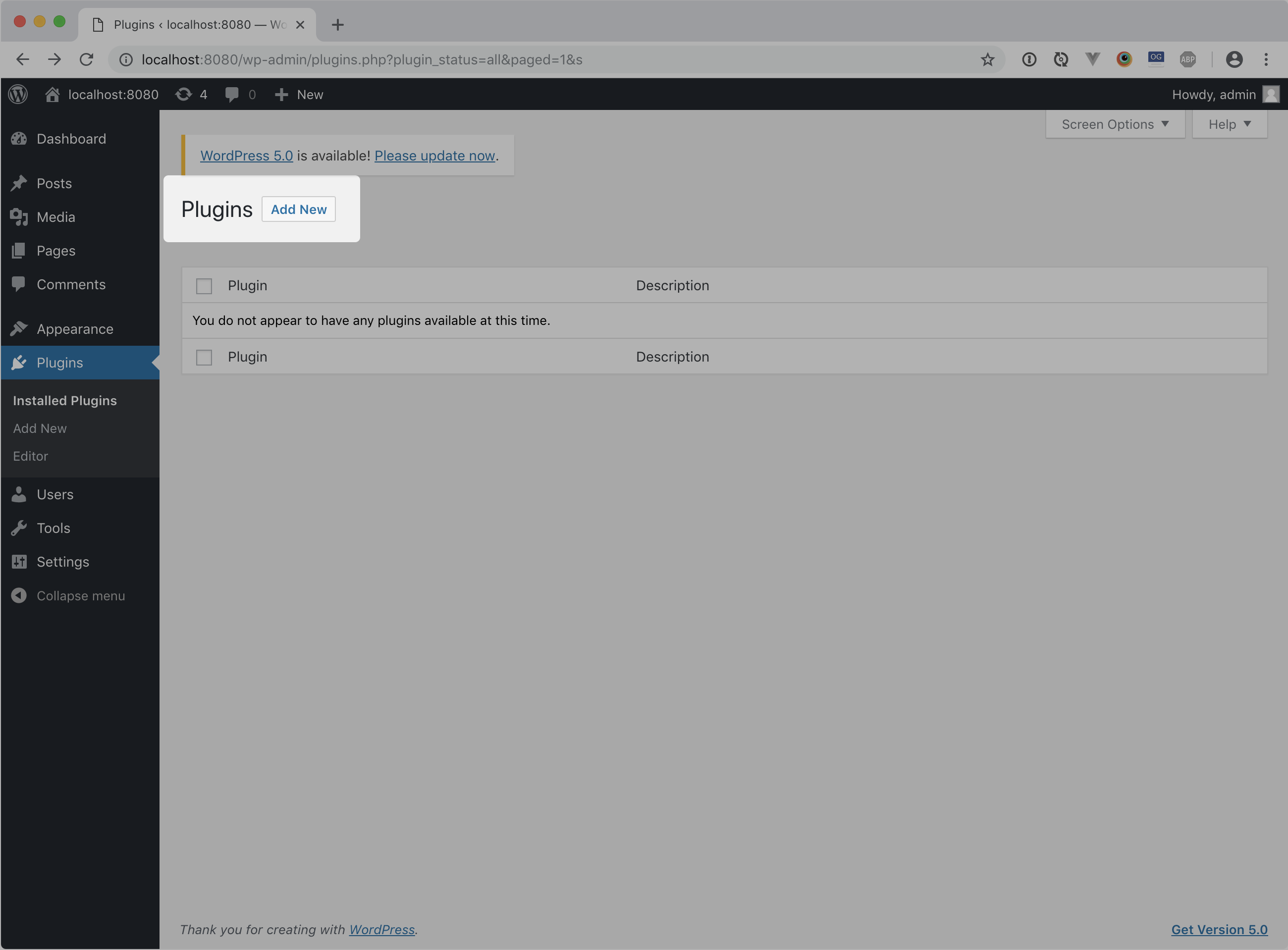The width and height of the screenshot is (1288, 950).
Task: Open the comments bubble icon in admin bar
Action: click(x=232, y=94)
